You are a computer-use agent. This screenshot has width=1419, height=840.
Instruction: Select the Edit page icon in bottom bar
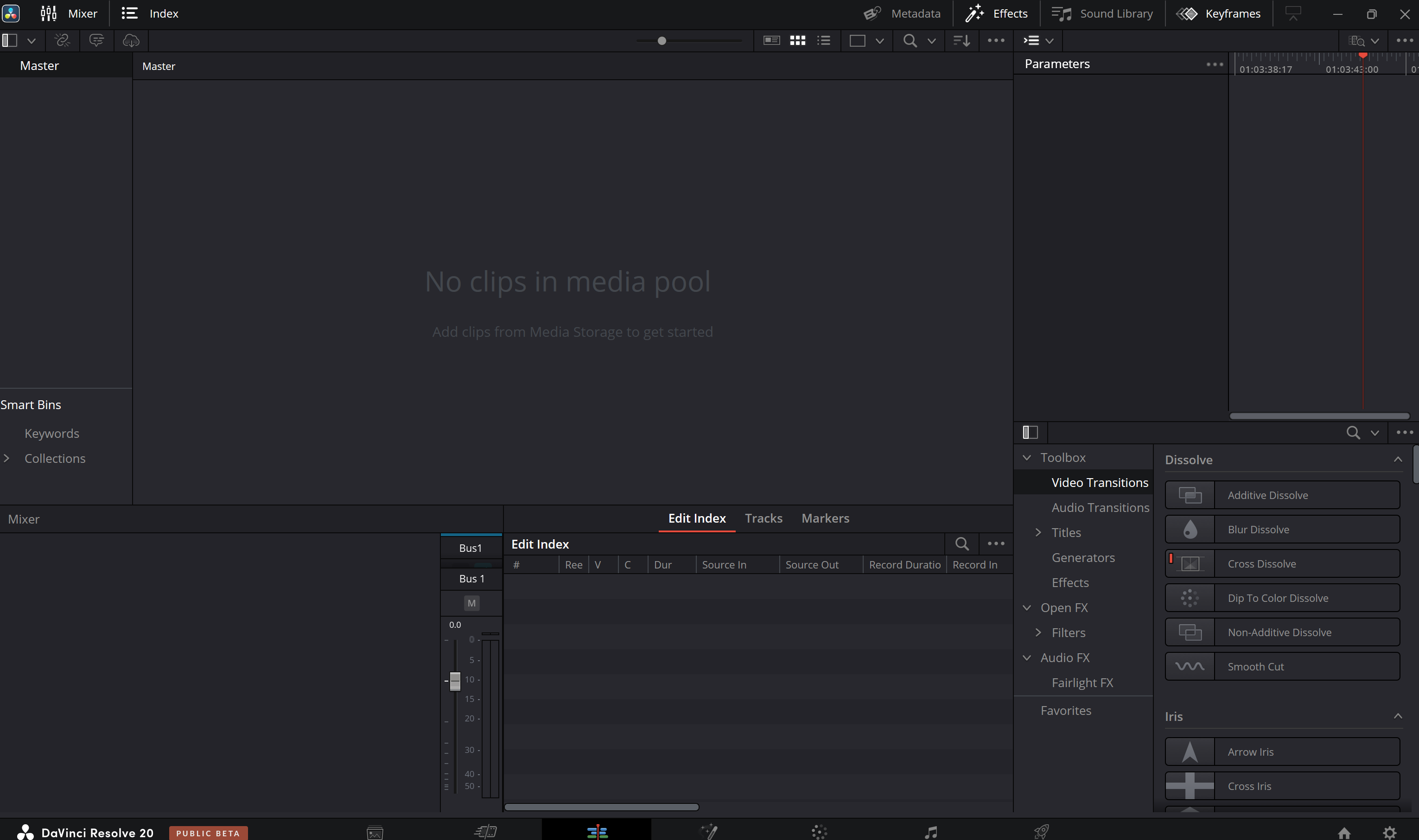597,832
